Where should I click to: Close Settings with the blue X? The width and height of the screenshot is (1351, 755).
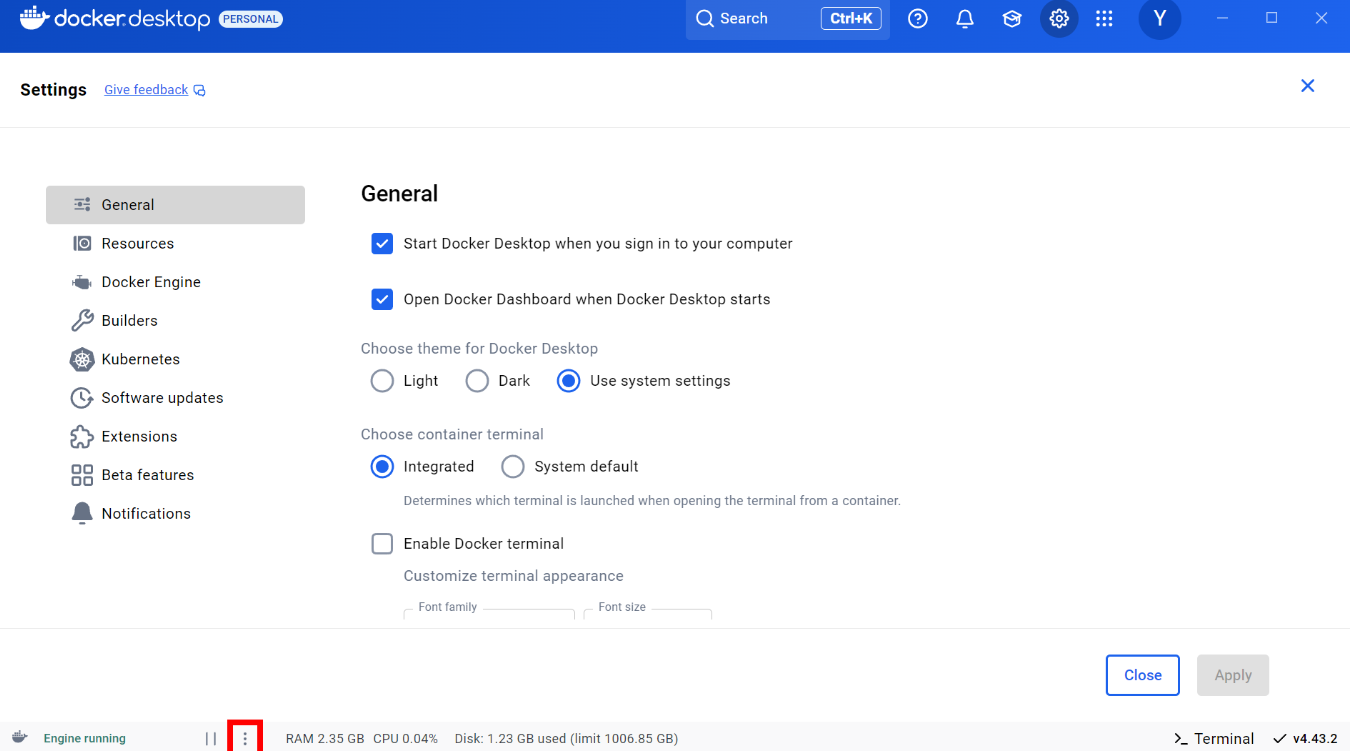[1307, 86]
